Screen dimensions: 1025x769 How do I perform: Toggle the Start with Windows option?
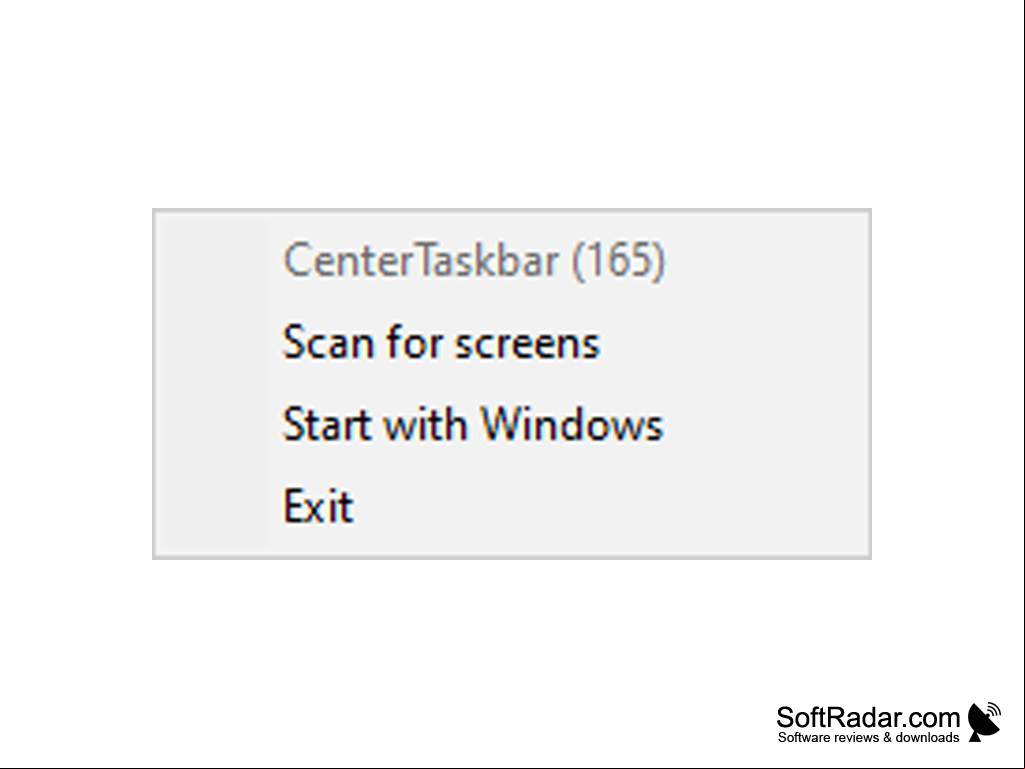[512, 424]
